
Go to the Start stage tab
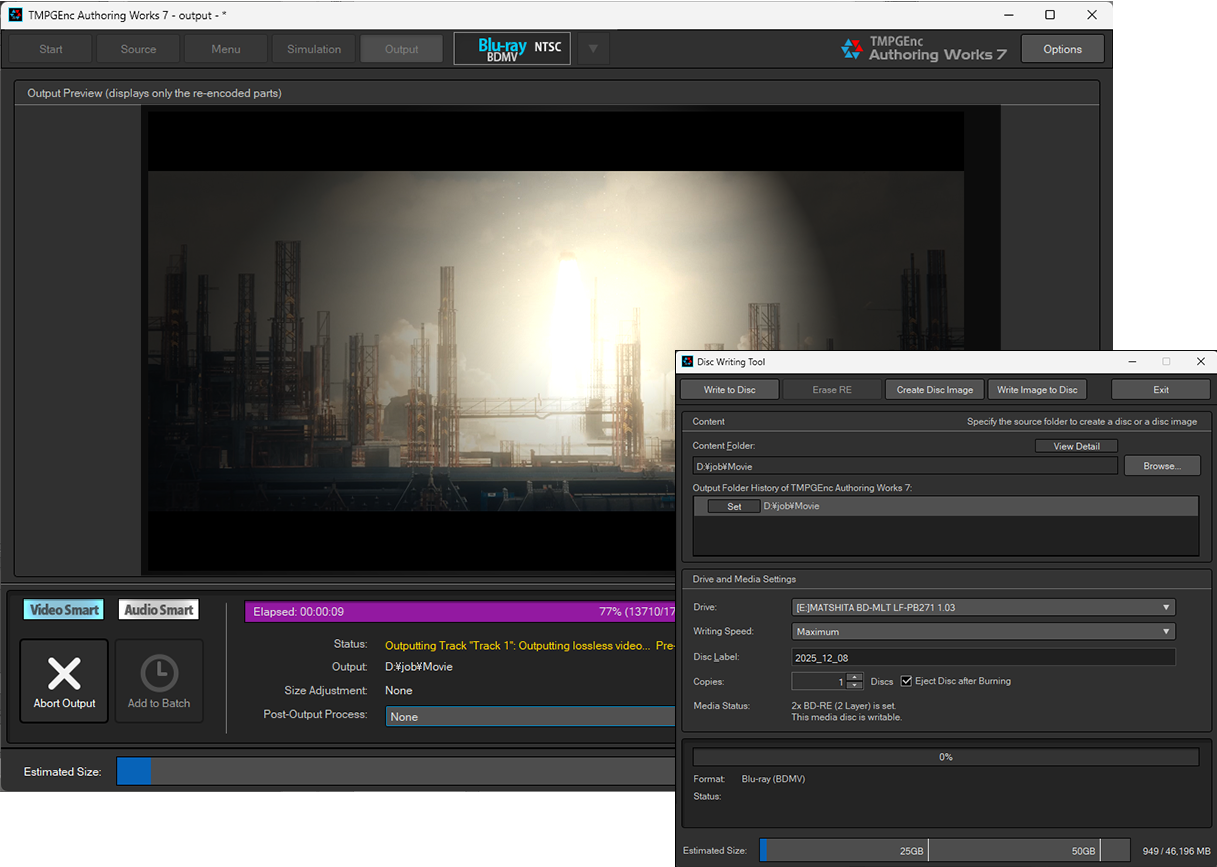(x=51, y=49)
